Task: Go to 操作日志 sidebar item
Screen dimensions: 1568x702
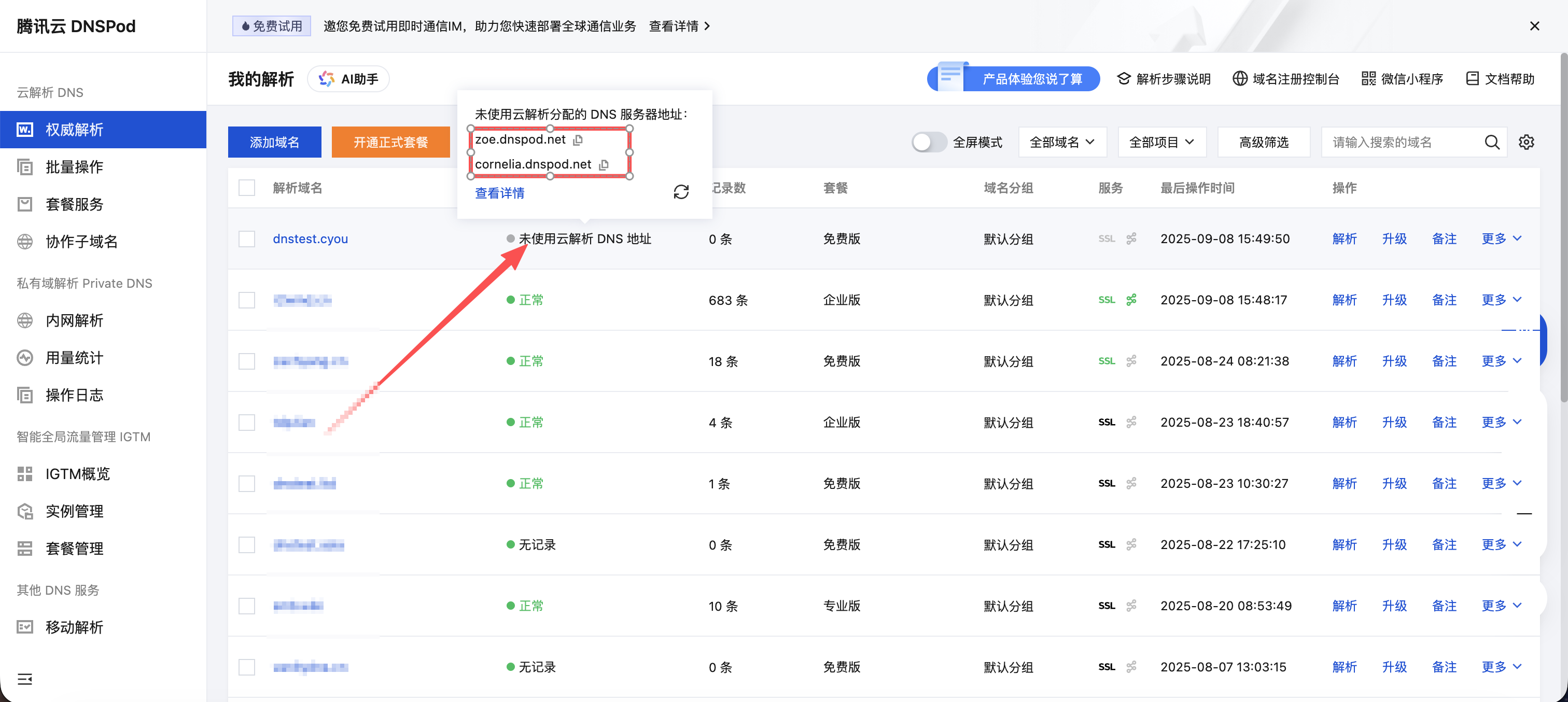Action: (74, 395)
